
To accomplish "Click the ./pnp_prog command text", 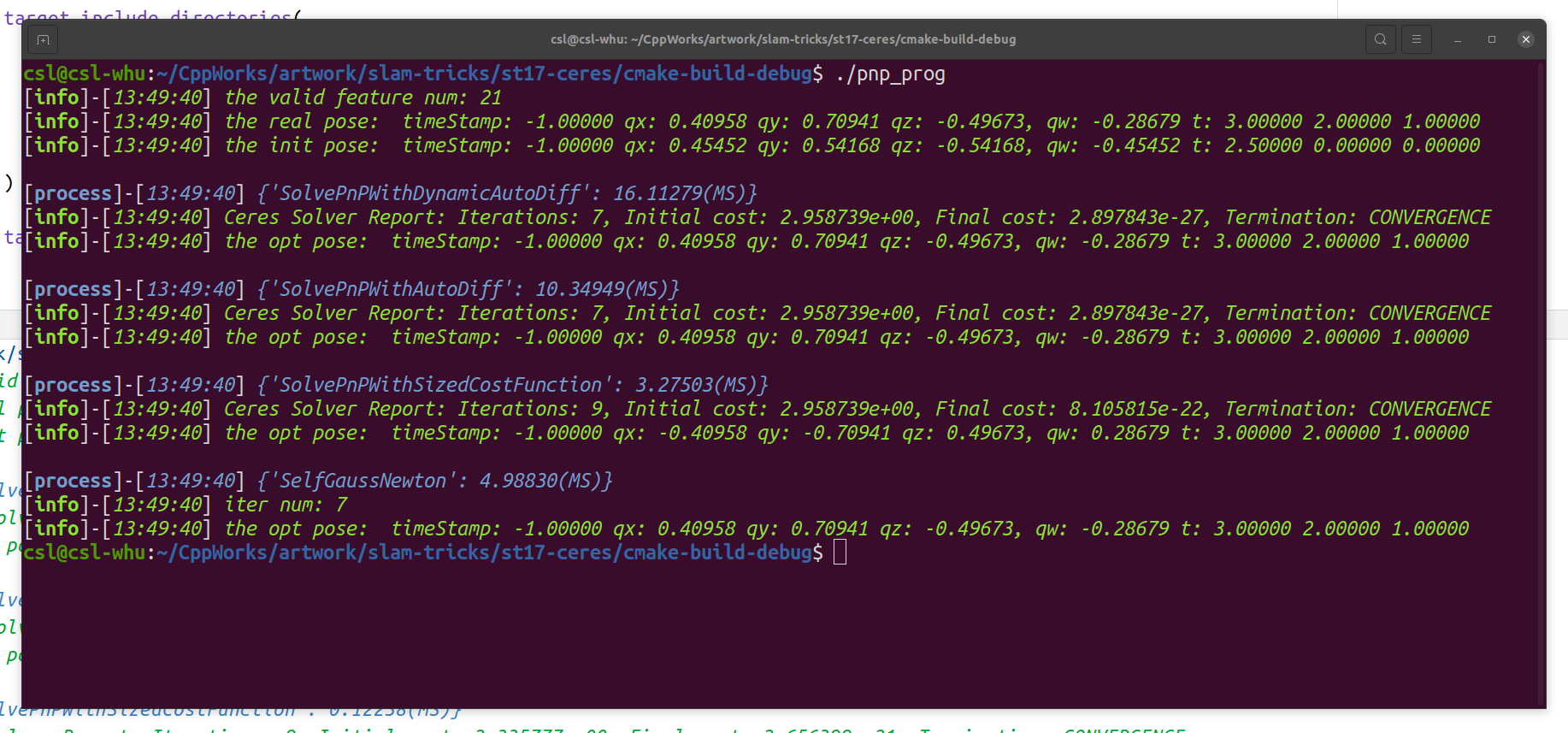I will pos(891,74).
